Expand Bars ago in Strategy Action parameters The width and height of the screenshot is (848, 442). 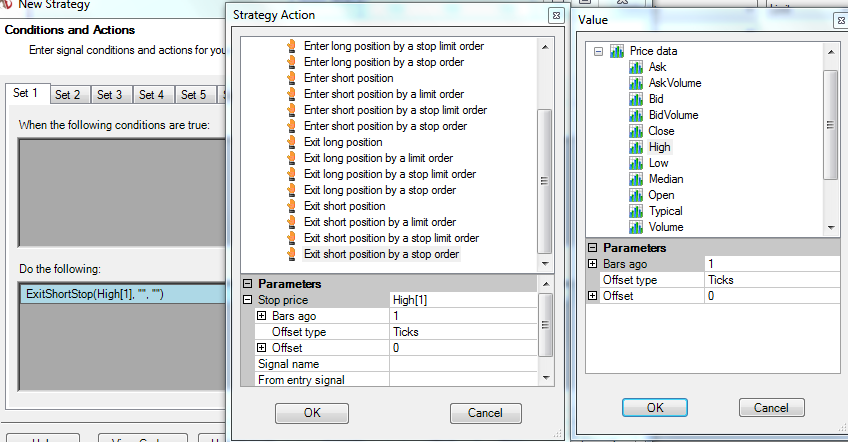tap(262, 316)
